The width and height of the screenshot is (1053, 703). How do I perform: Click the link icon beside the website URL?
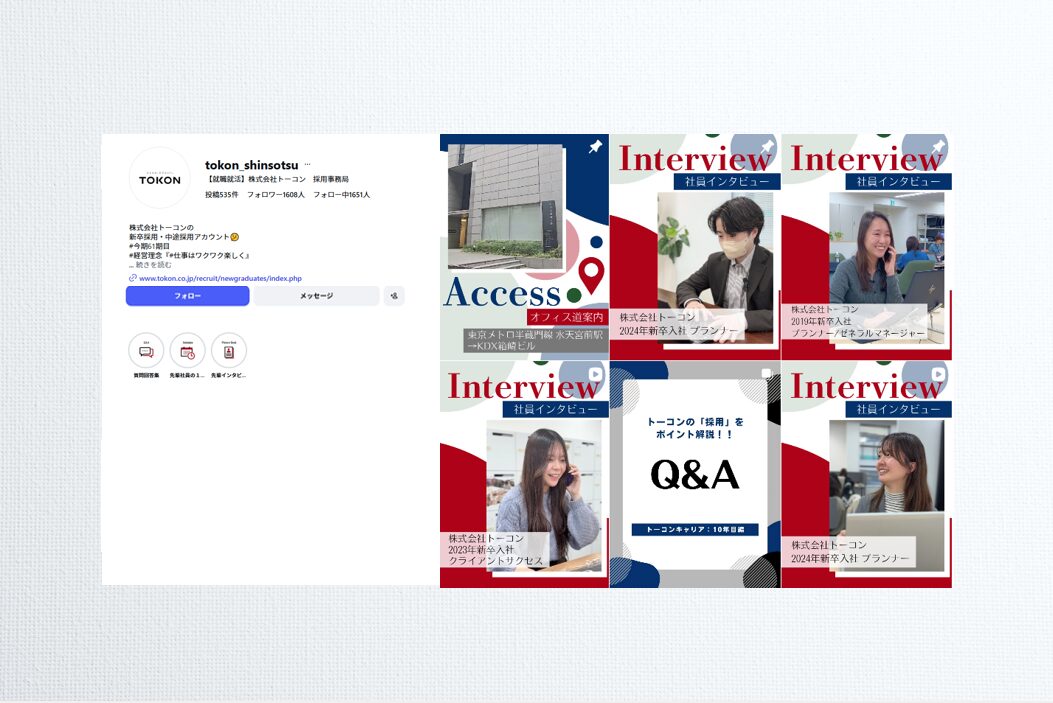pos(133,278)
